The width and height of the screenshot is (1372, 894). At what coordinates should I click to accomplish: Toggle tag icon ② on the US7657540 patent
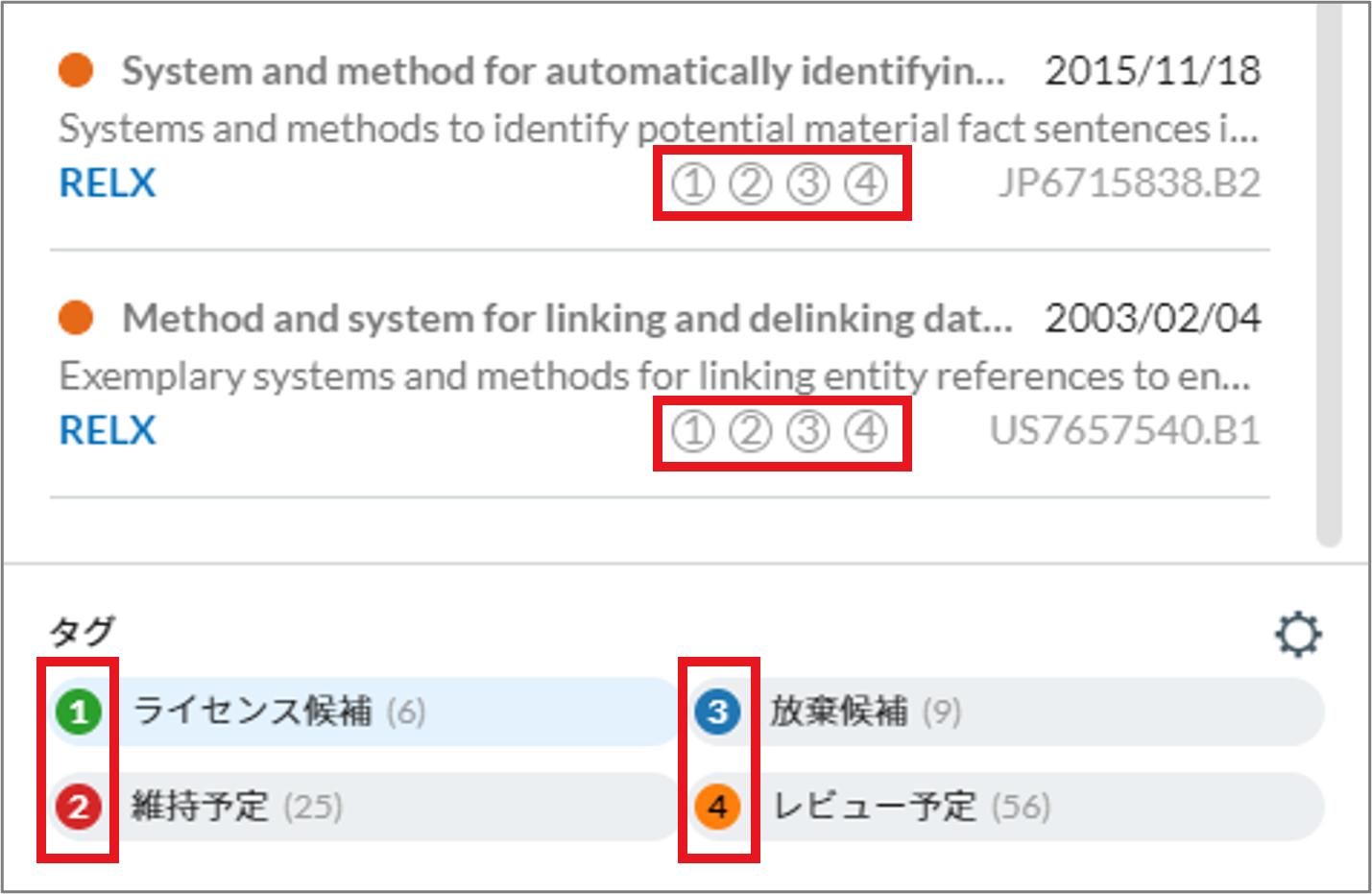(x=752, y=431)
